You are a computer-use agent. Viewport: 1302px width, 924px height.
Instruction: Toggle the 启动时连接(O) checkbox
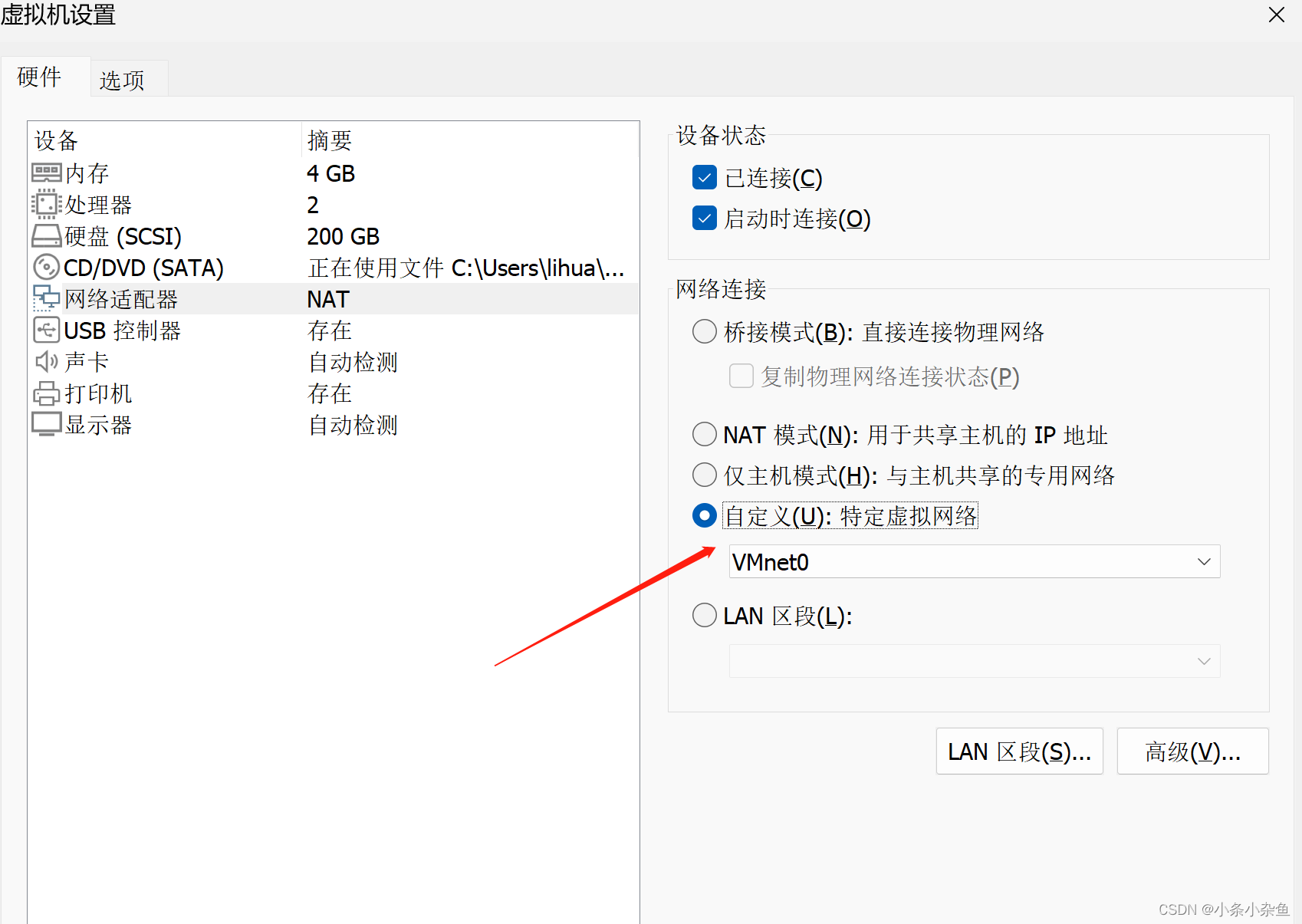pos(704,219)
